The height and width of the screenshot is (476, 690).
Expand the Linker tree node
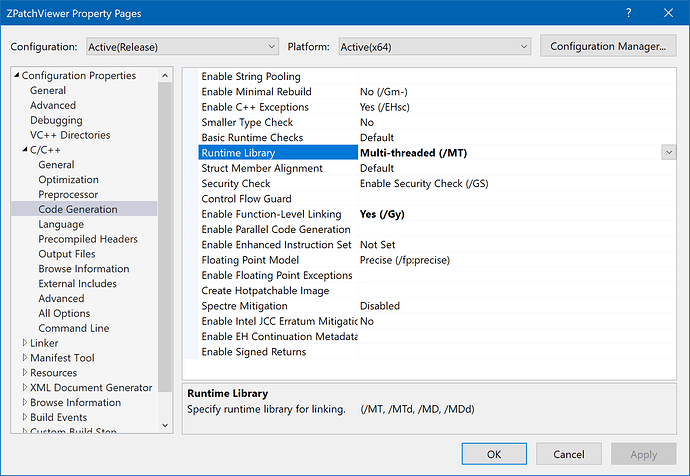coord(25,342)
